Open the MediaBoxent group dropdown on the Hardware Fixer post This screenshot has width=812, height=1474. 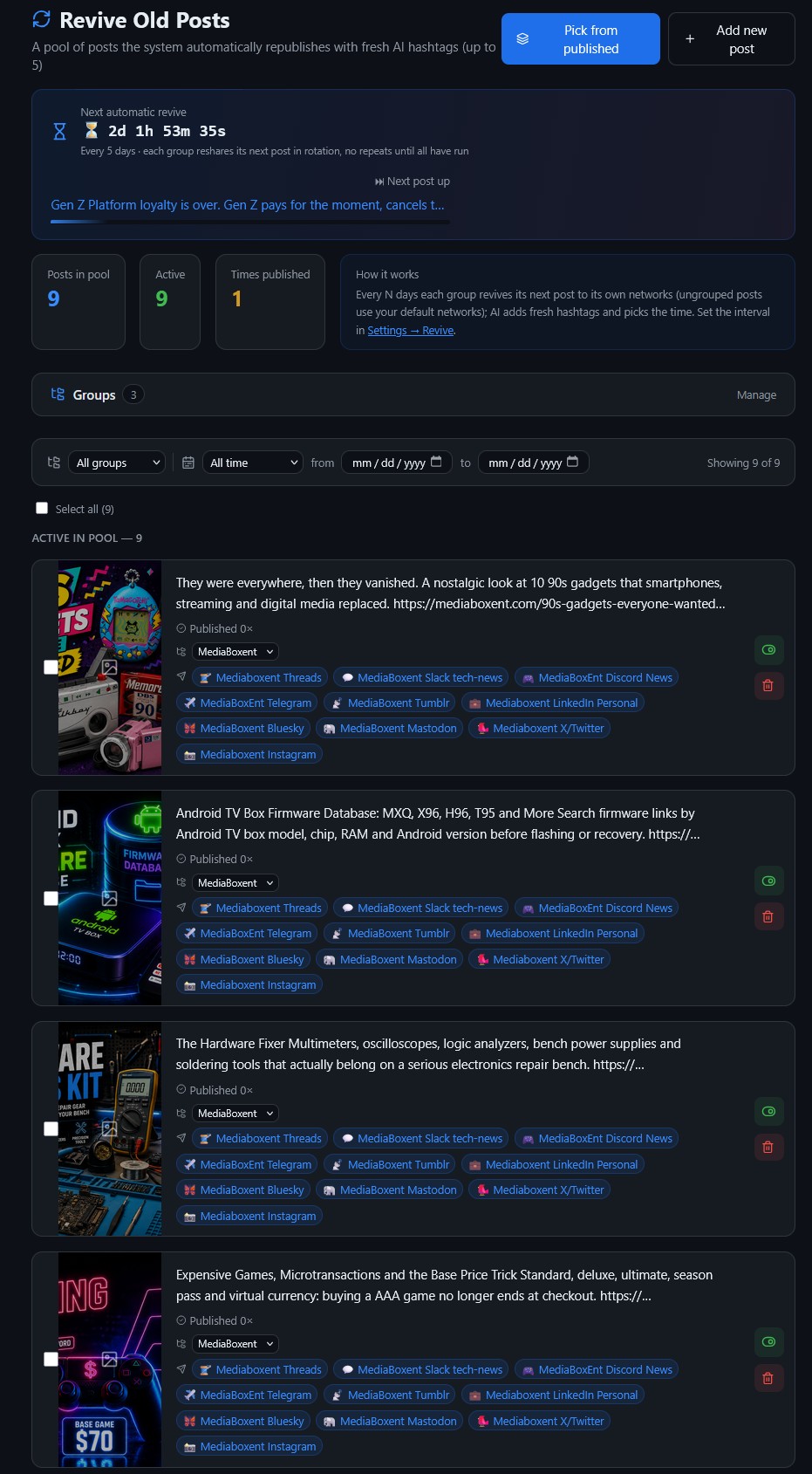click(235, 1114)
